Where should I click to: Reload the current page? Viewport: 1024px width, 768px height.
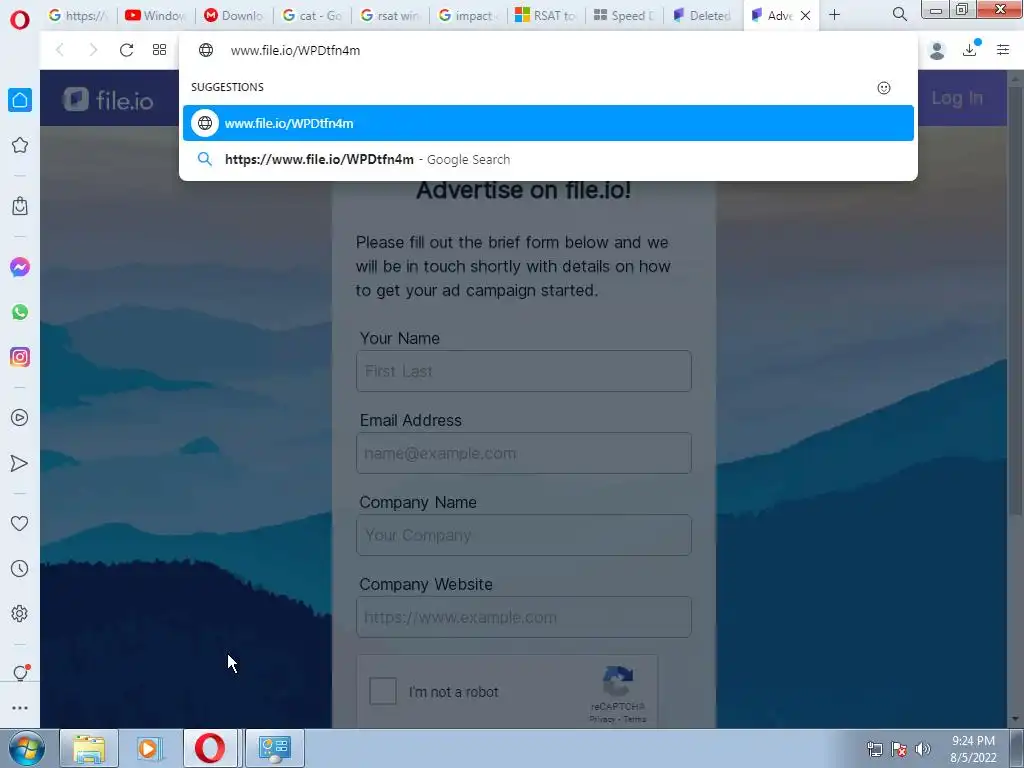(127, 50)
